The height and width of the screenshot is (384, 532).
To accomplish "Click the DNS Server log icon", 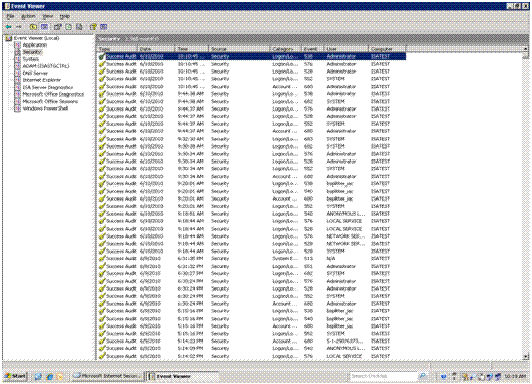I will click(17, 73).
